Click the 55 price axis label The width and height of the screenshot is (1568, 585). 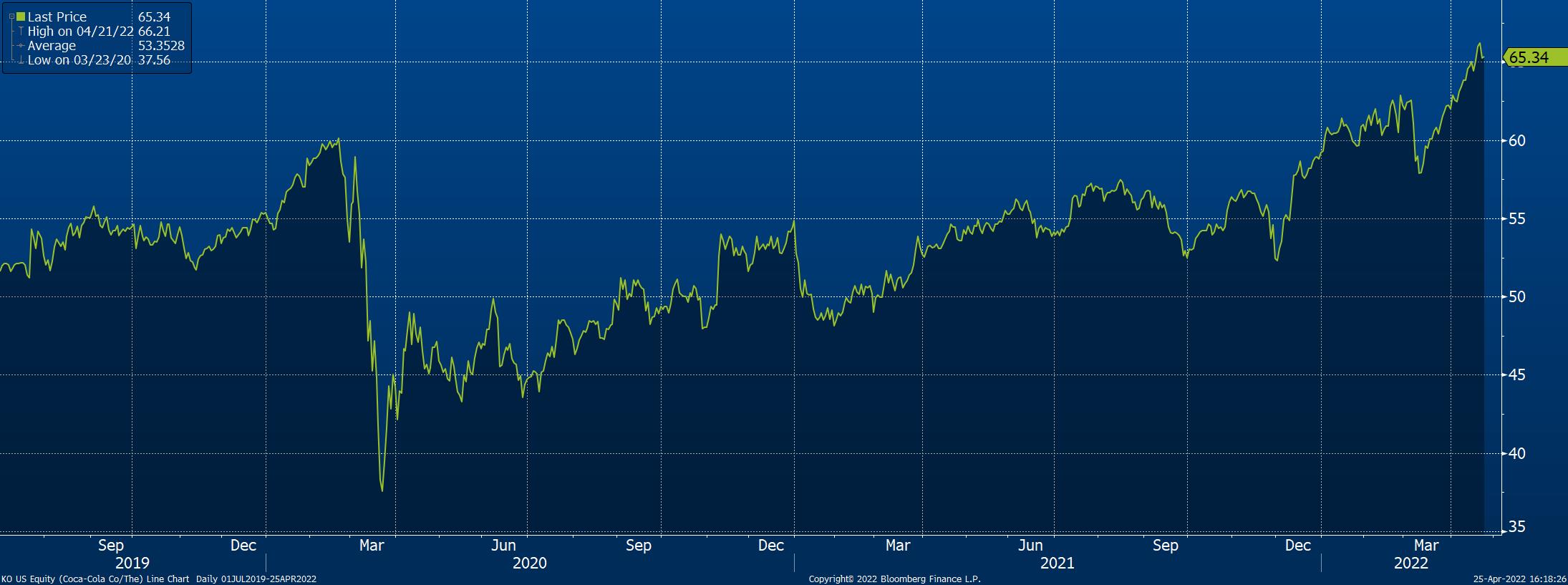1516,218
